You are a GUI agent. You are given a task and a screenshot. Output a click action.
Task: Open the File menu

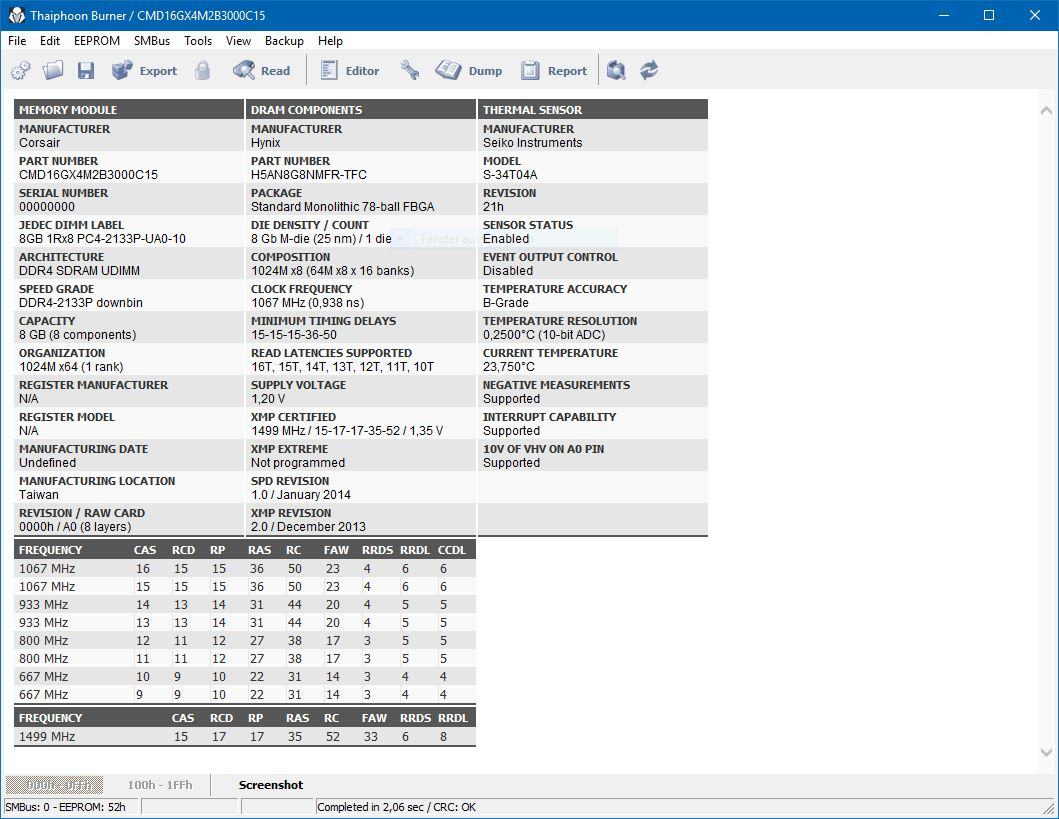tap(17, 41)
